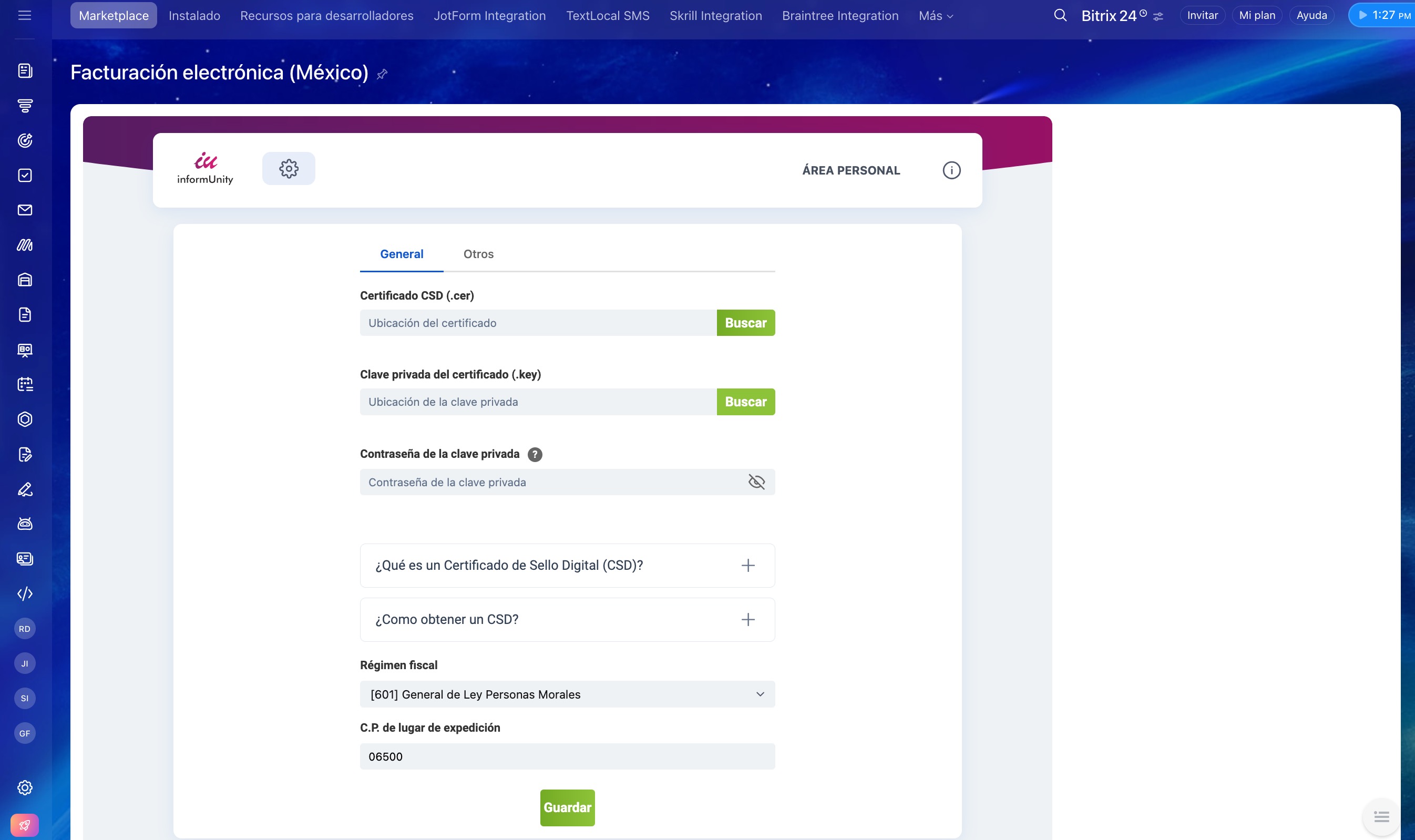This screenshot has width=1415, height=840.
Task: Open the mail icon in left sidebar
Action: coord(25,210)
